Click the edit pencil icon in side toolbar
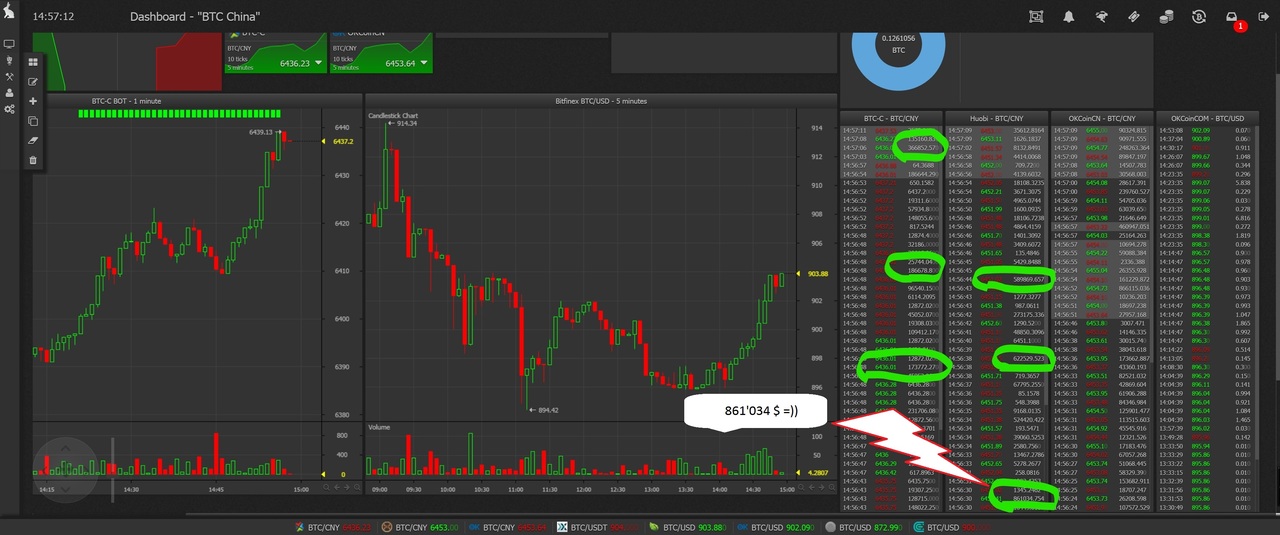This screenshot has height=535, width=1280. pyautogui.click(x=33, y=82)
